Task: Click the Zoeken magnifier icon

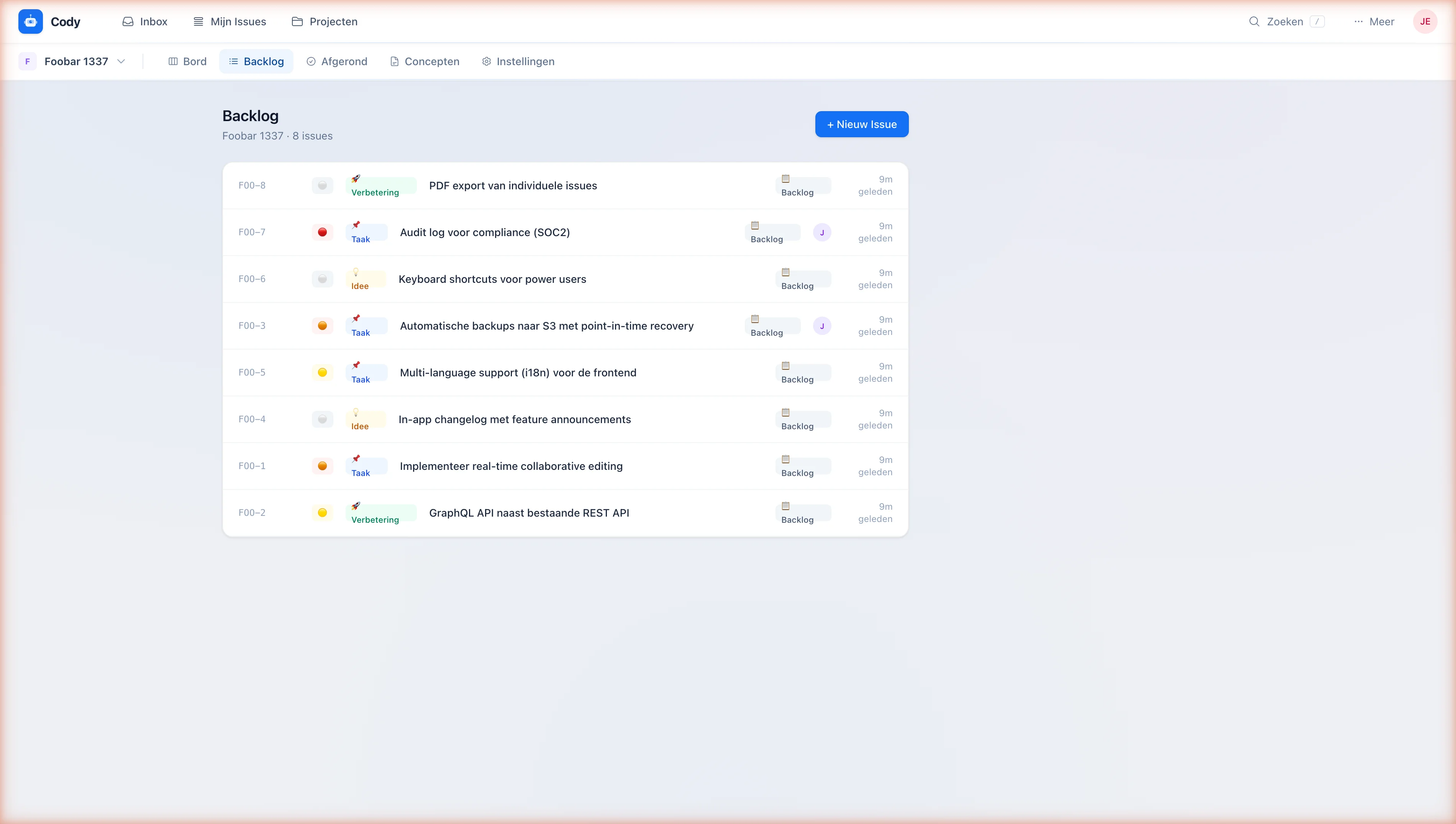Action: click(x=1254, y=21)
